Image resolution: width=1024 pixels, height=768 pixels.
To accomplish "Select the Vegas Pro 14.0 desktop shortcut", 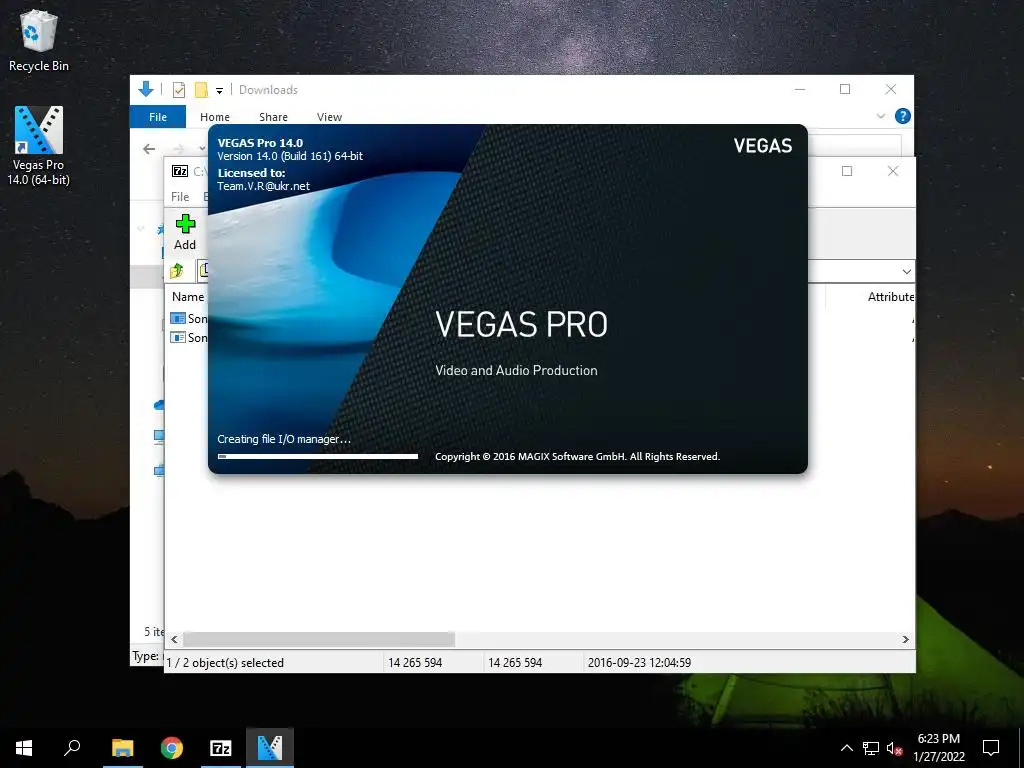I will (x=39, y=146).
